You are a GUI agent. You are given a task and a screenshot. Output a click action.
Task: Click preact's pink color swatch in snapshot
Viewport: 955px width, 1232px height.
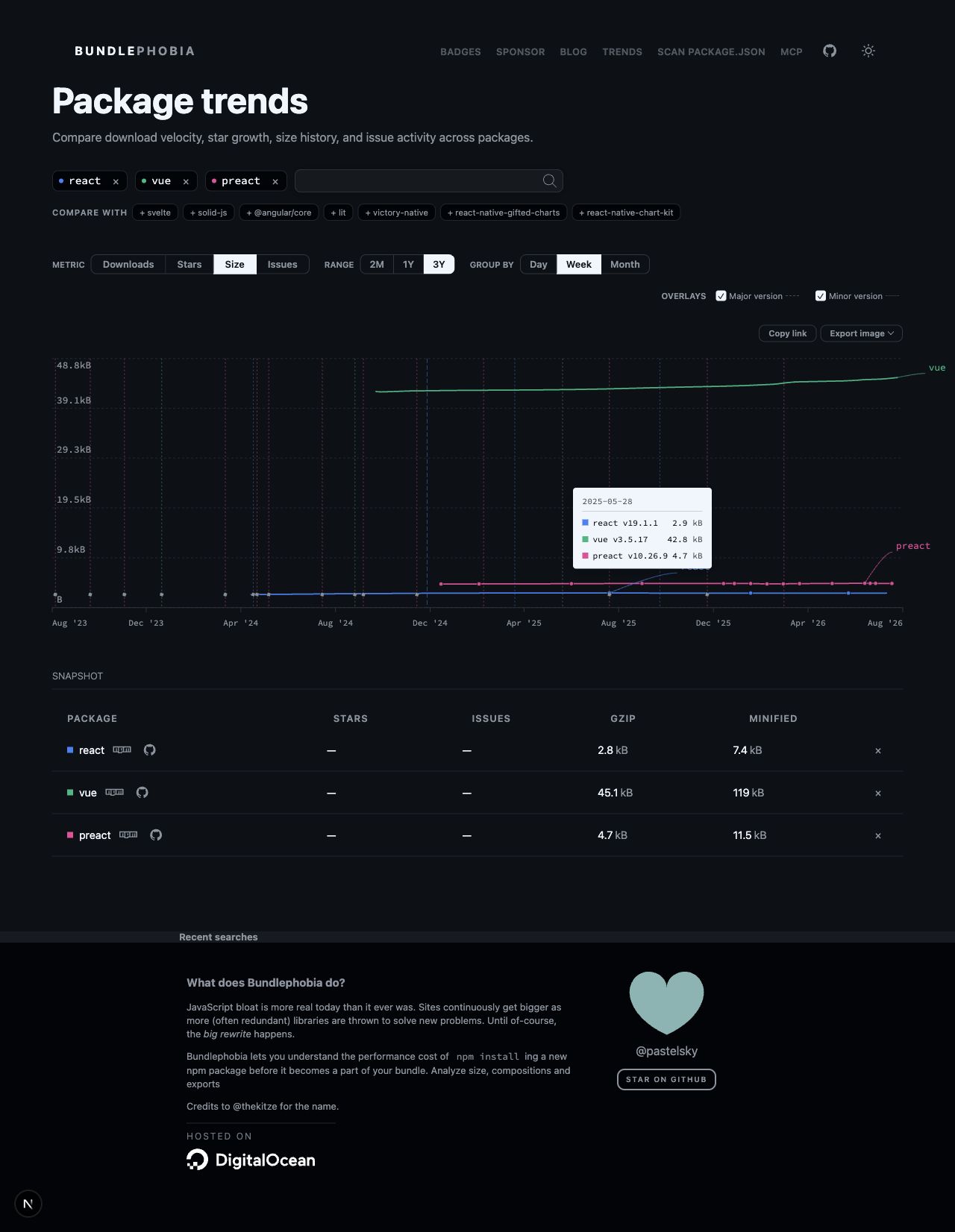70,835
